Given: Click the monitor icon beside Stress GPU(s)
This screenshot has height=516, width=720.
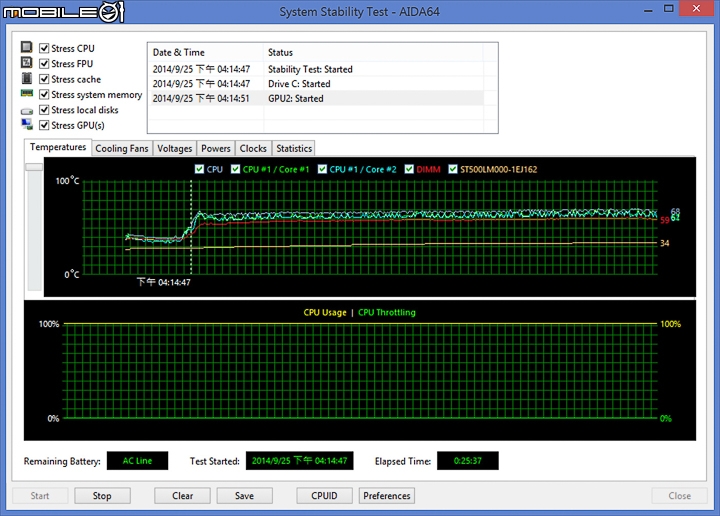Looking at the screenshot, I should click(27, 124).
